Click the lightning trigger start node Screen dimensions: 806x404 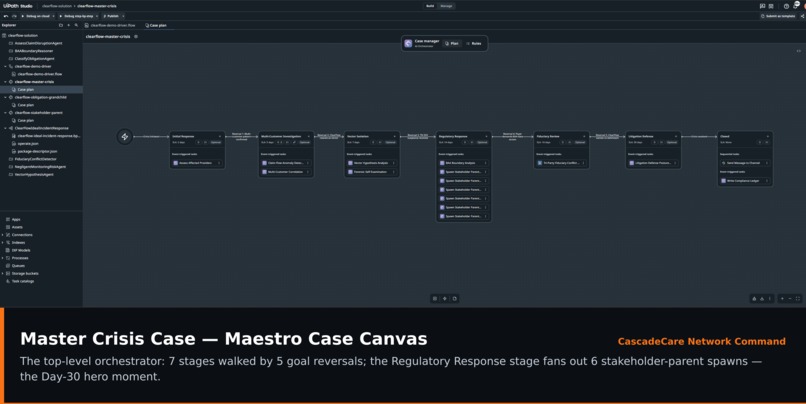[124, 137]
